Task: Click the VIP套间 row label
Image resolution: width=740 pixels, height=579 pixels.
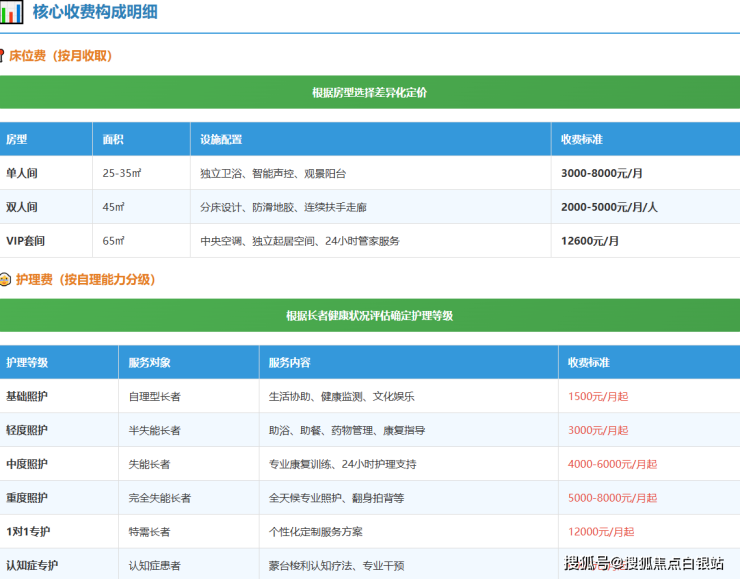Action: [x=26, y=241]
